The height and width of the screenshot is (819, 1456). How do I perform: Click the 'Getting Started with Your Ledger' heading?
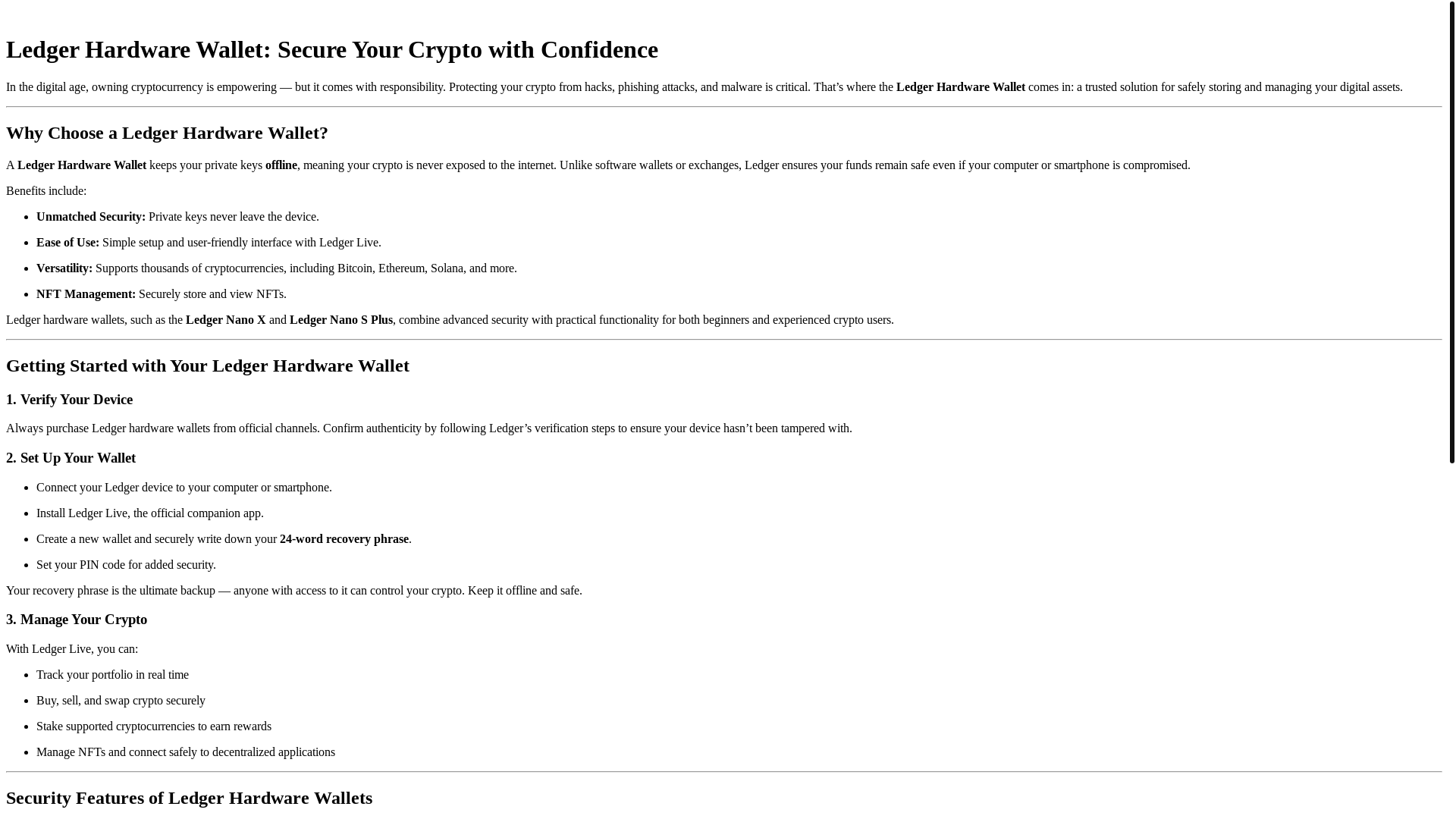click(208, 366)
